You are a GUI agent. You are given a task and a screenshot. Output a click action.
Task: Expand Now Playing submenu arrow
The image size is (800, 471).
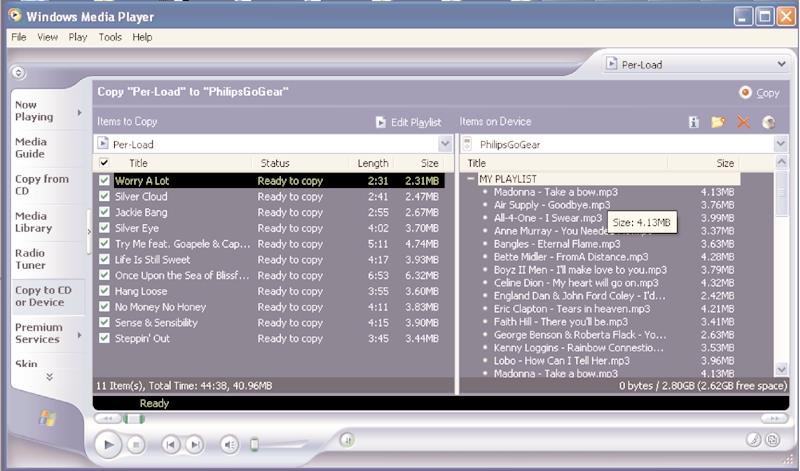click(x=79, y=112)
